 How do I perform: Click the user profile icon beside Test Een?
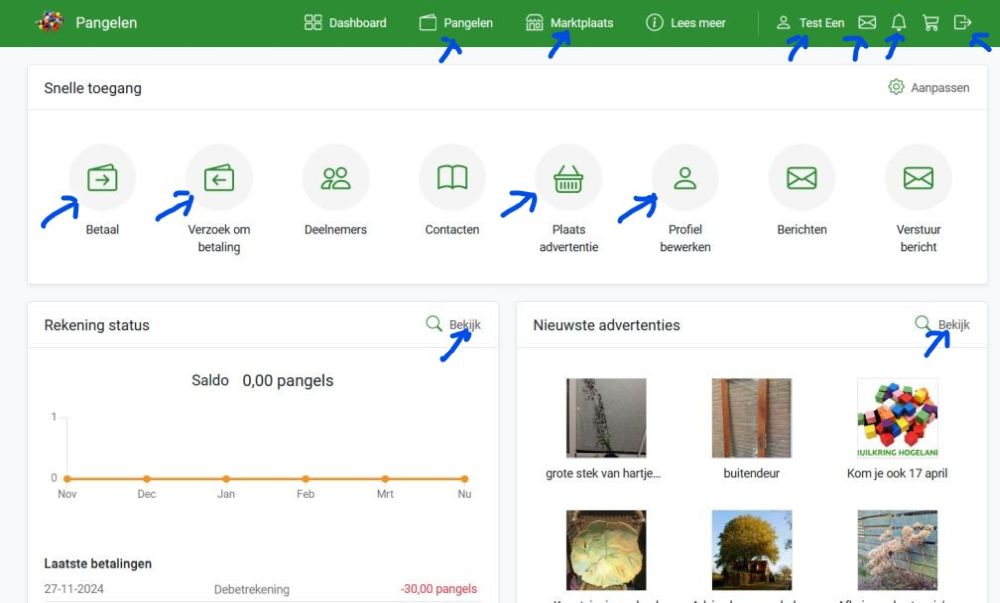point(783,23)
